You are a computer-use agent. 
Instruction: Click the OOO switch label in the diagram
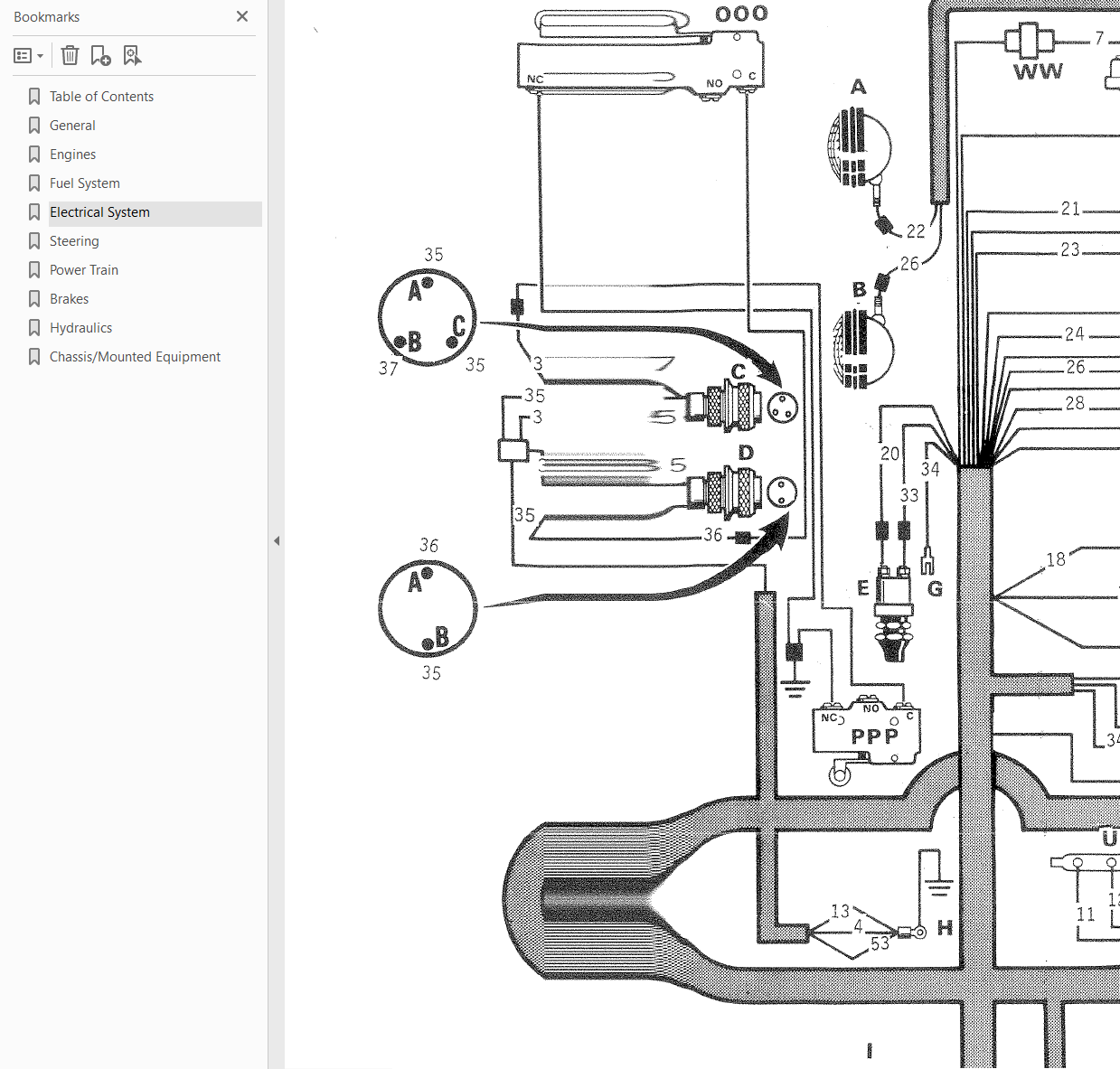pyautogui.click(x=741, y=14)
